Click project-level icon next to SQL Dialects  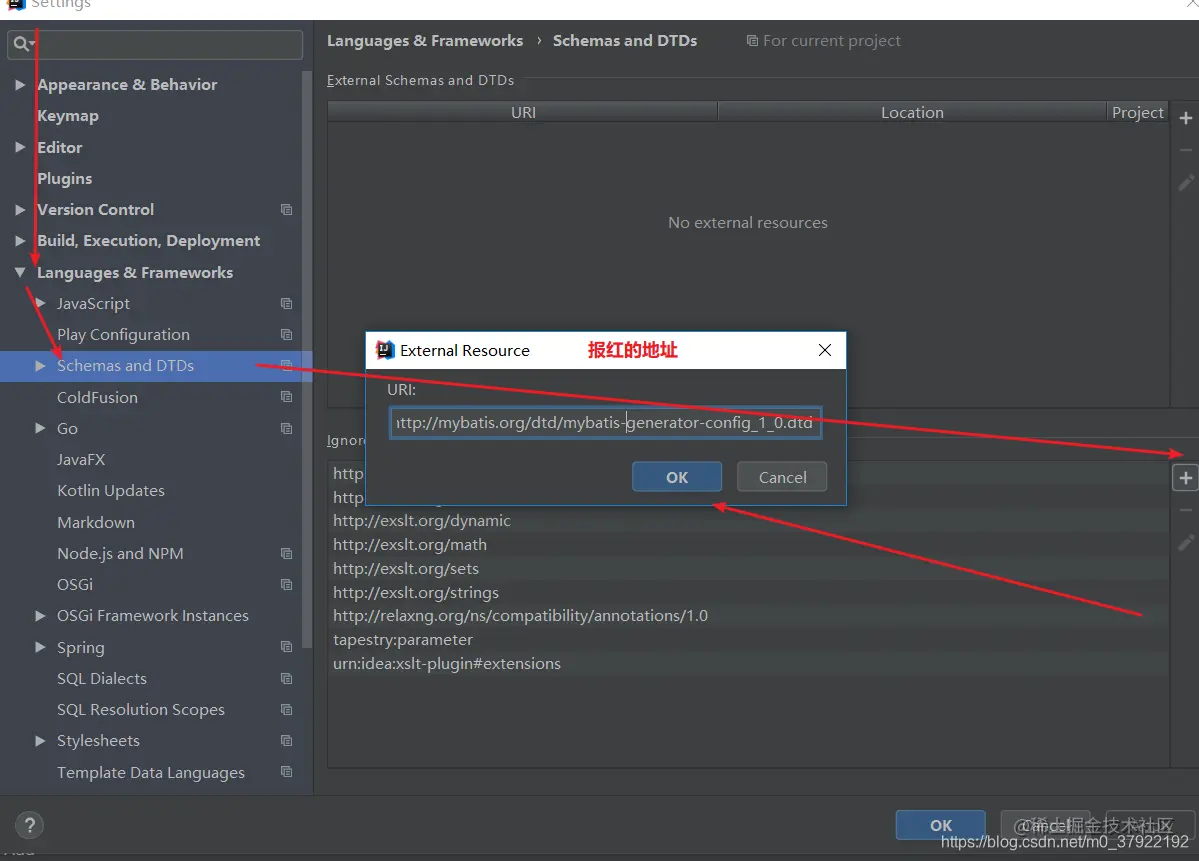(286, 678)
